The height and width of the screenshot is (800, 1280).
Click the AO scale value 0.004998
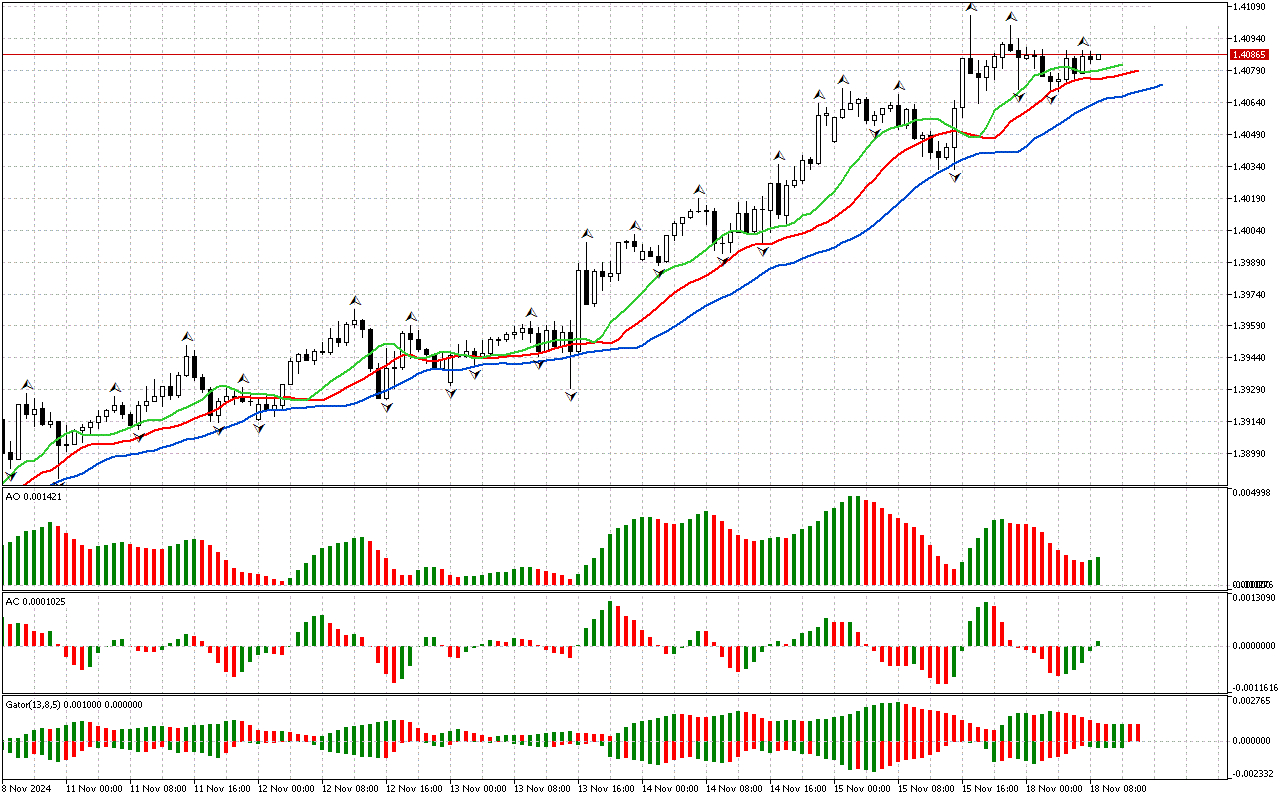click(x=1252, y=493)
